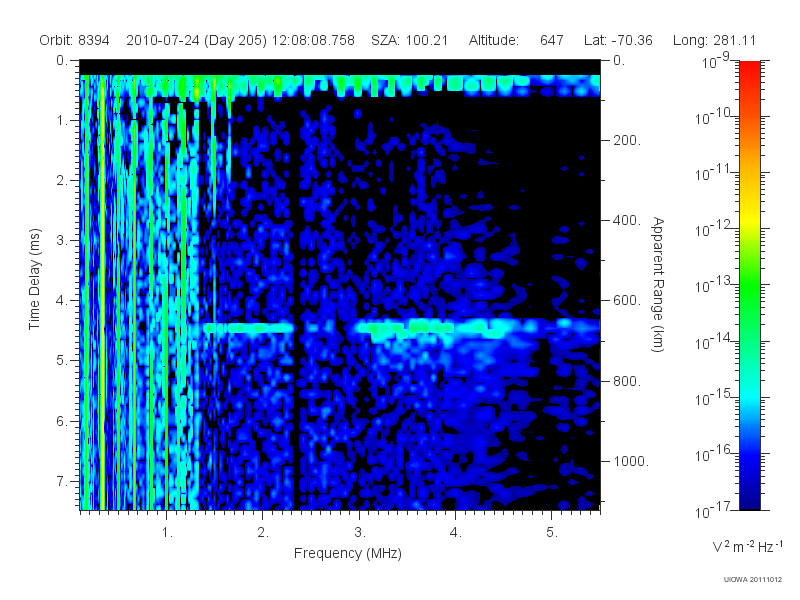Click the 2. tick label on frequency axis
This screenshot has width=800, height=600.
(263, 533)
